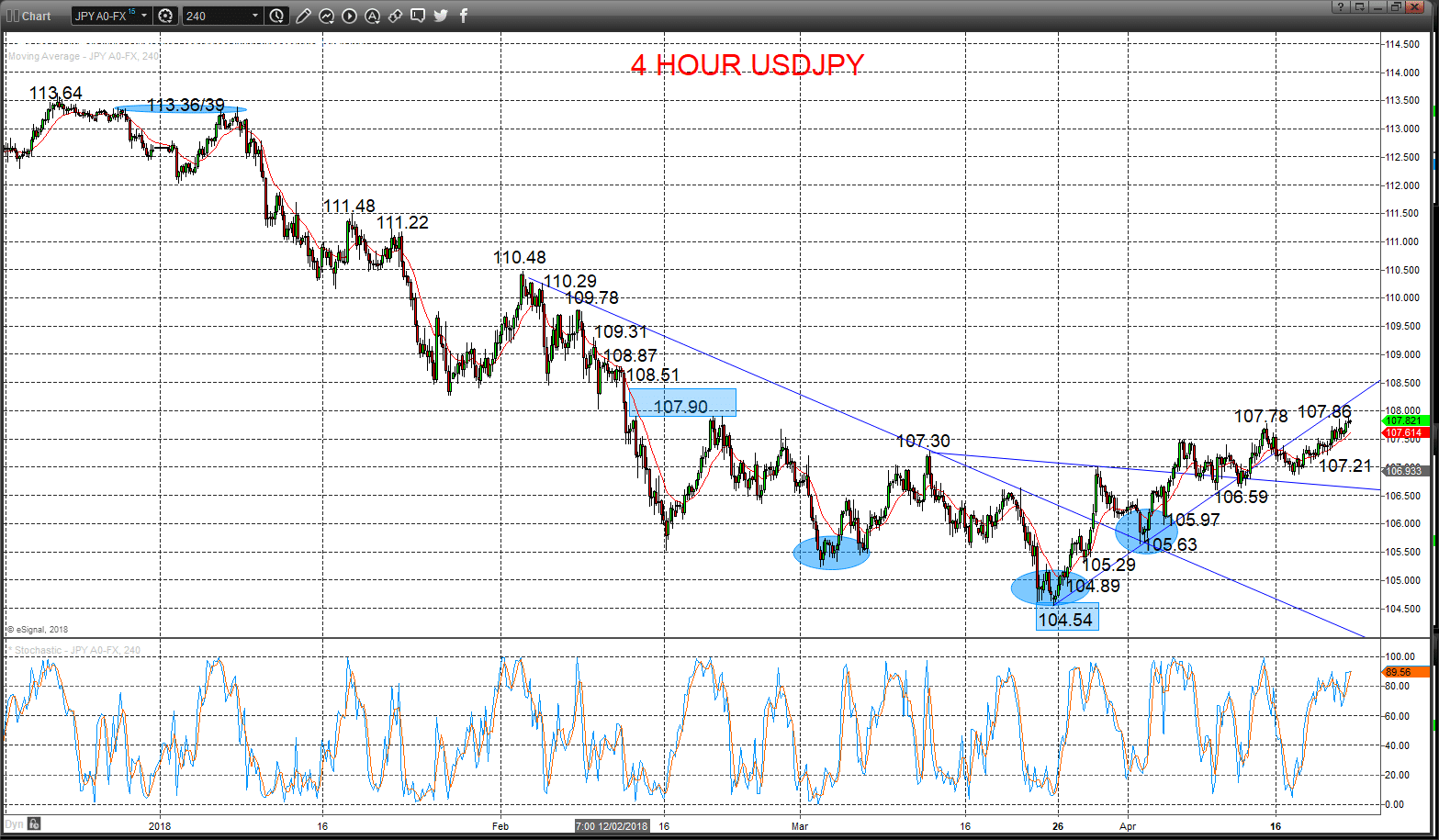Click the link windows chain icon
The image size is (1439, 840).
pos(395,16)
